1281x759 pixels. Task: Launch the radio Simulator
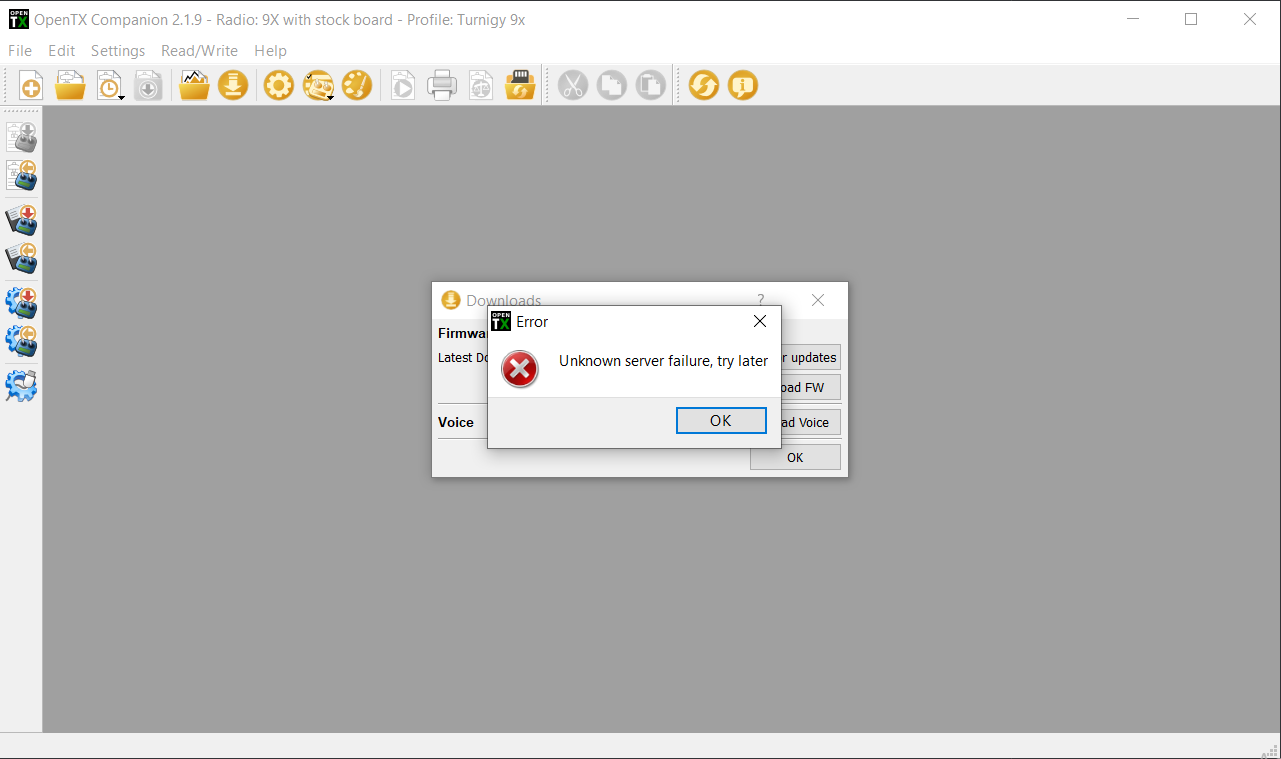pyautogui.click(x=402, y=85)
